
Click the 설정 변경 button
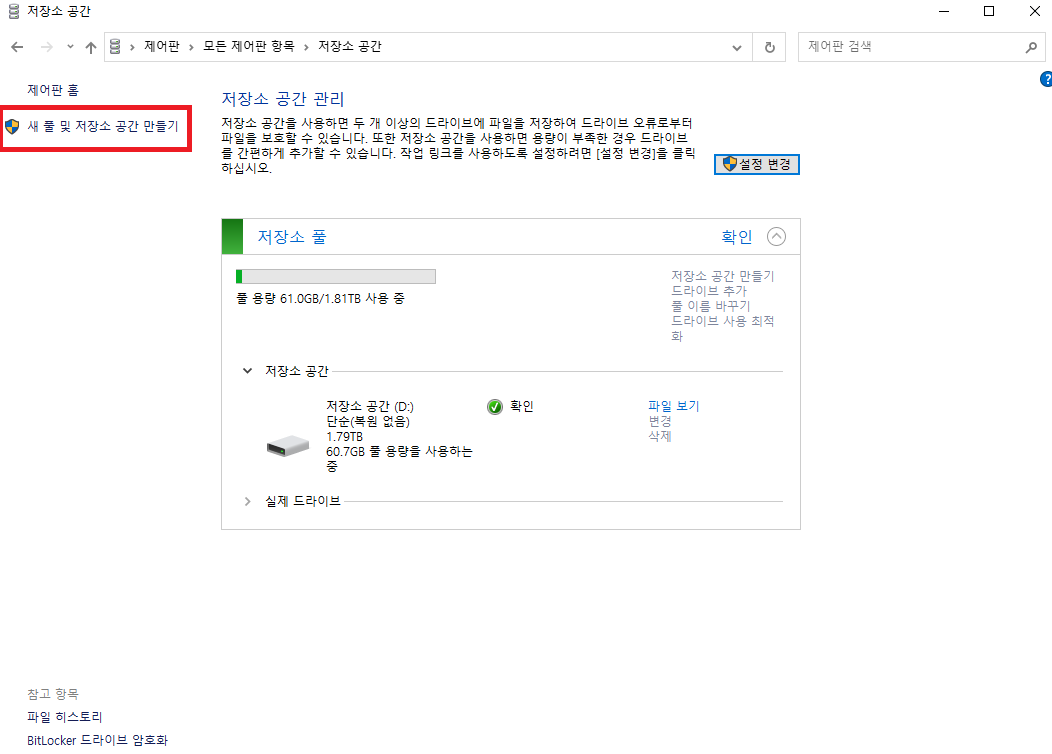[757, 164]
